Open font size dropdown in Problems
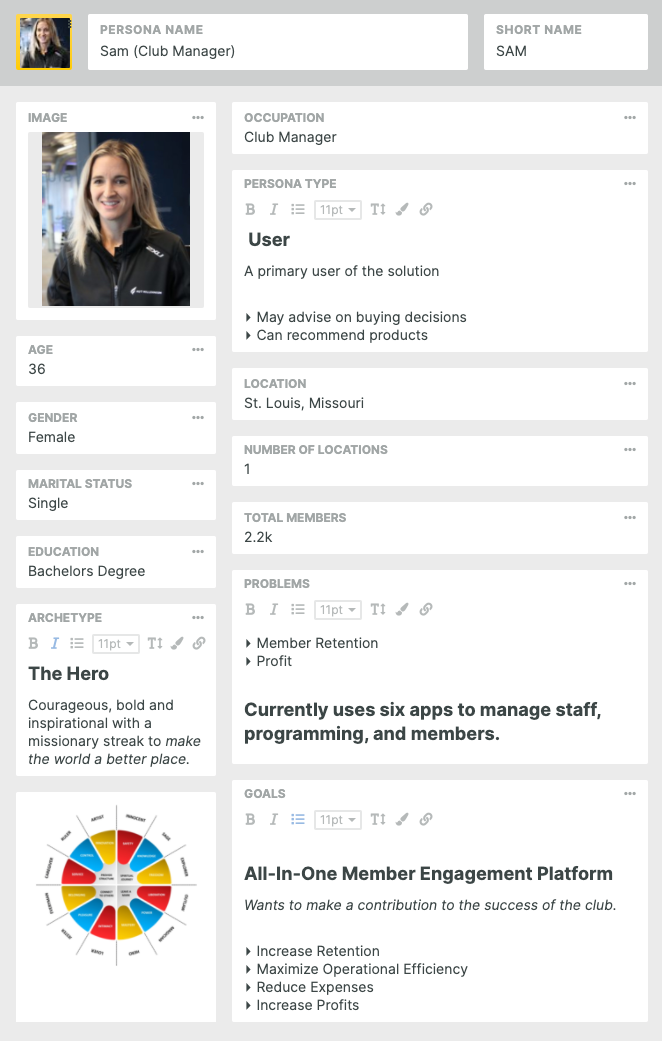Image resolution: width=662 pixels, height=1041 pixels. coord(337,610)
